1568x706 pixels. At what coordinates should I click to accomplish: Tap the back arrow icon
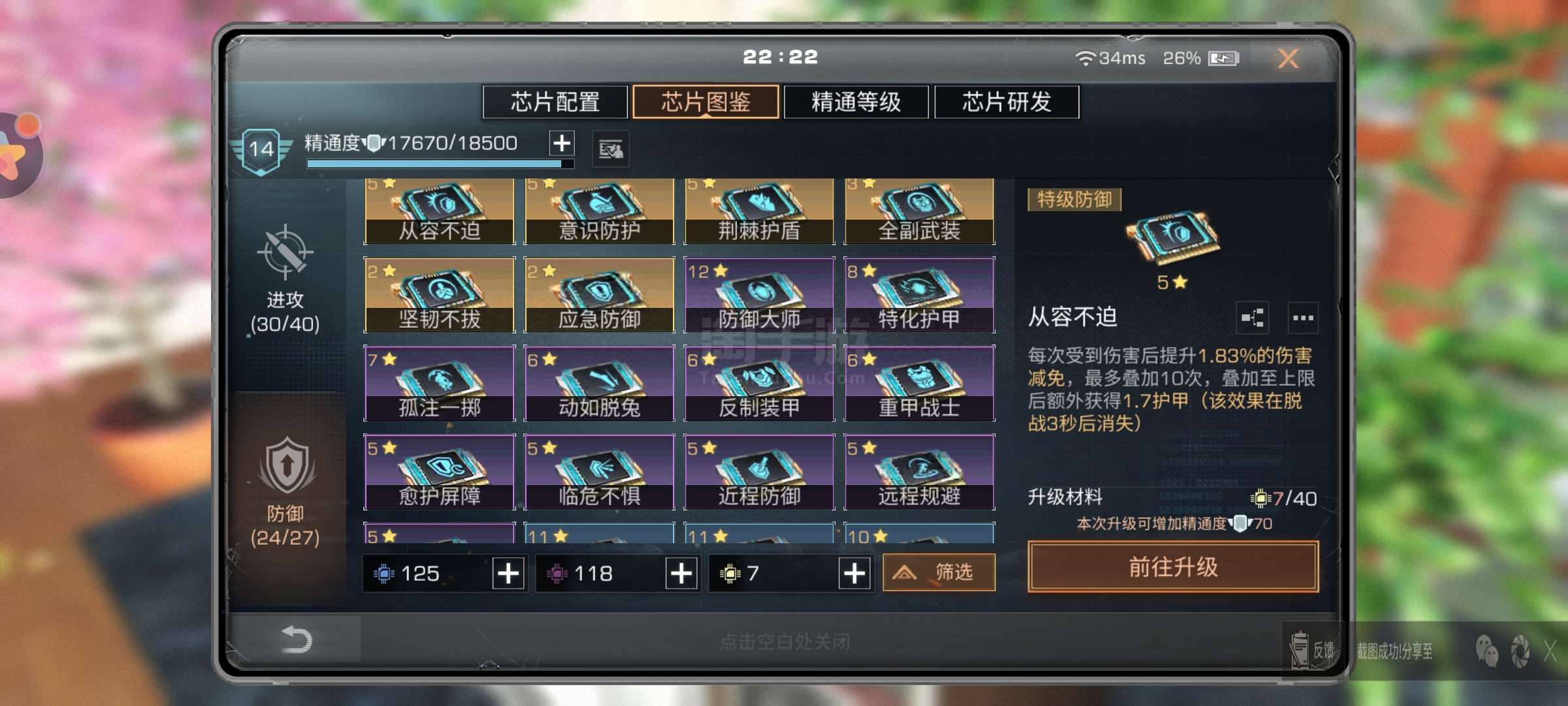pos(295,639)
